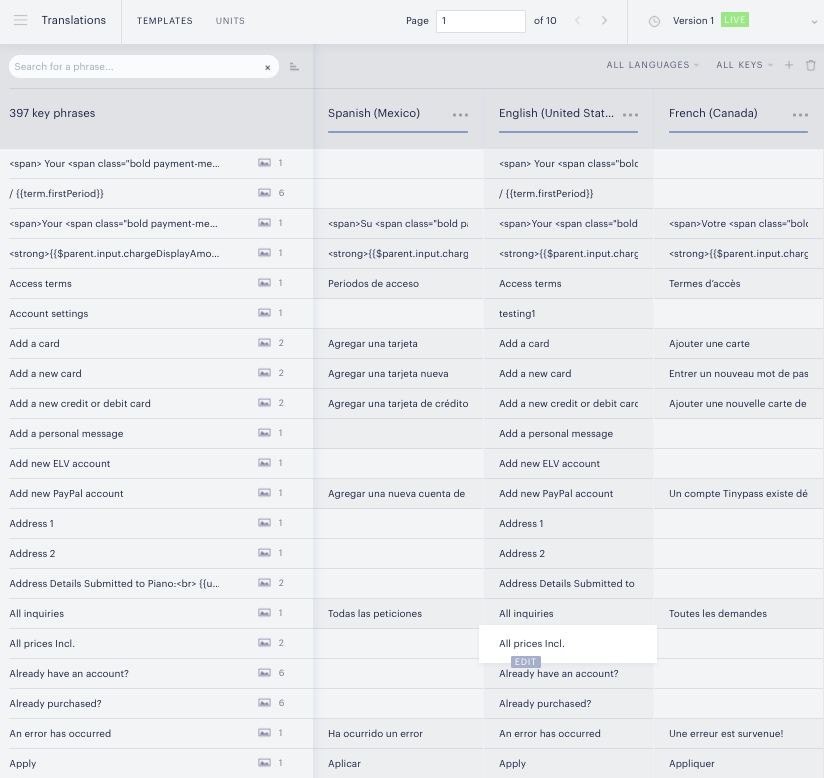Viewport: 824px width, 778px height.
Task: Select the French cell 'Une erreur est survenue!'
Action: click(x=726, y=733)
